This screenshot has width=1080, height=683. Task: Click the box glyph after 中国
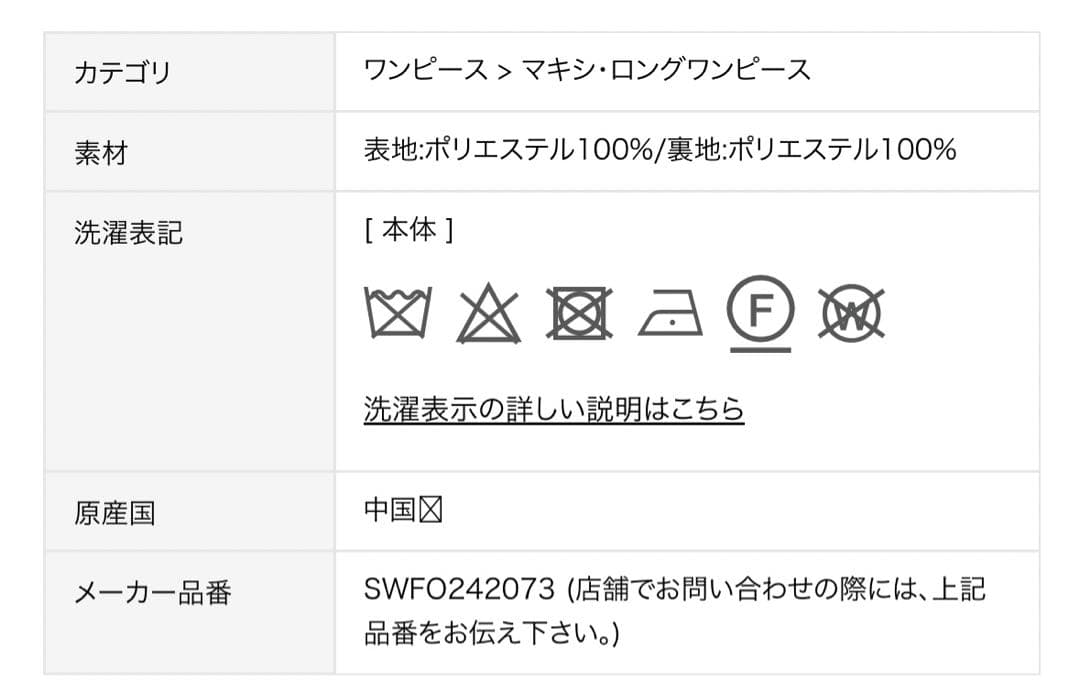click(431, 511)
